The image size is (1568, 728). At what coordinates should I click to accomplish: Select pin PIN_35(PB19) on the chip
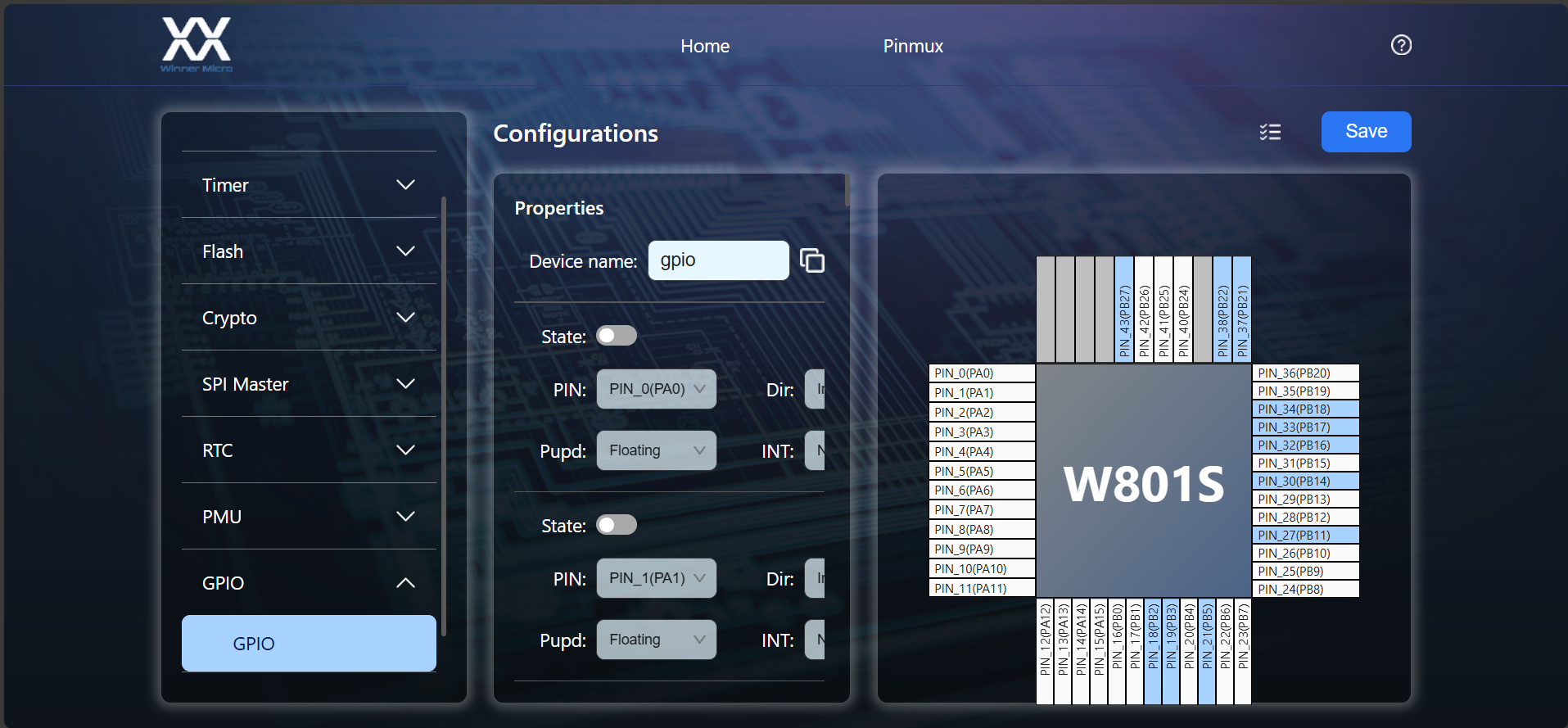(1306, 391)
